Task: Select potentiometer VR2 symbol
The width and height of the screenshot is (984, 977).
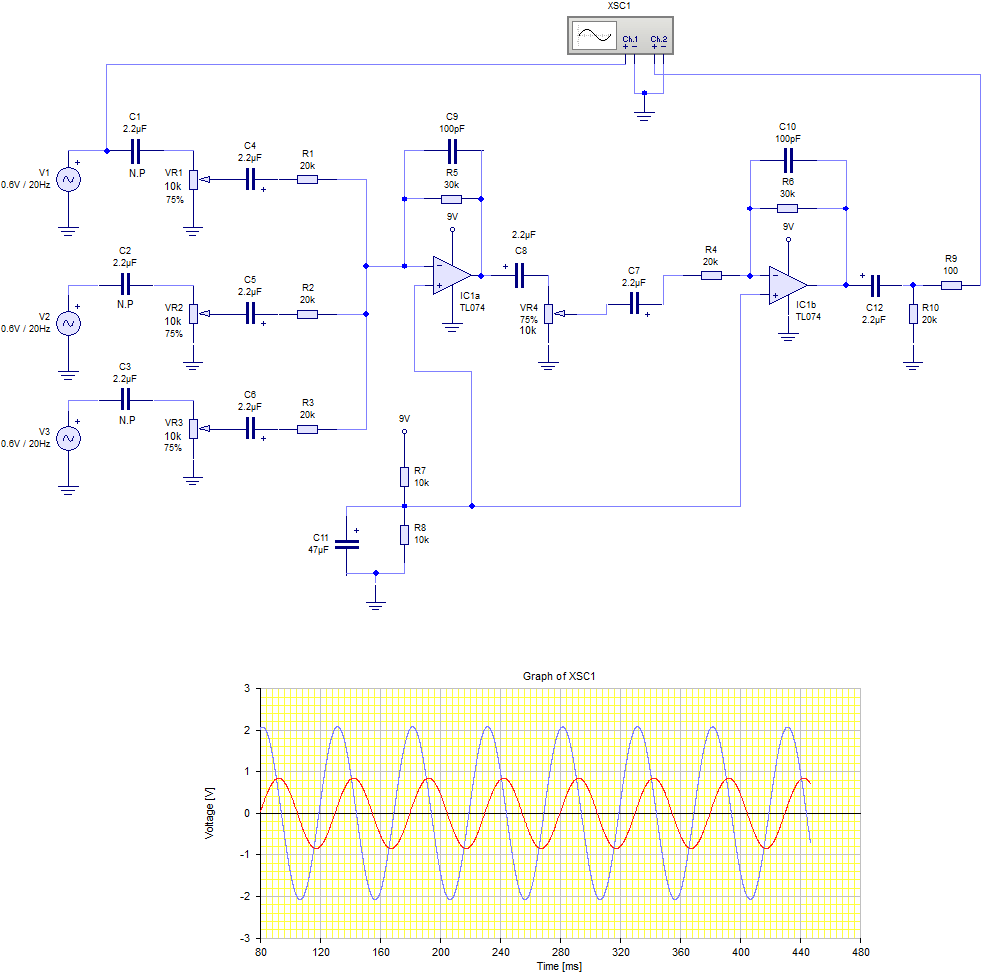Action: (193, 314)
